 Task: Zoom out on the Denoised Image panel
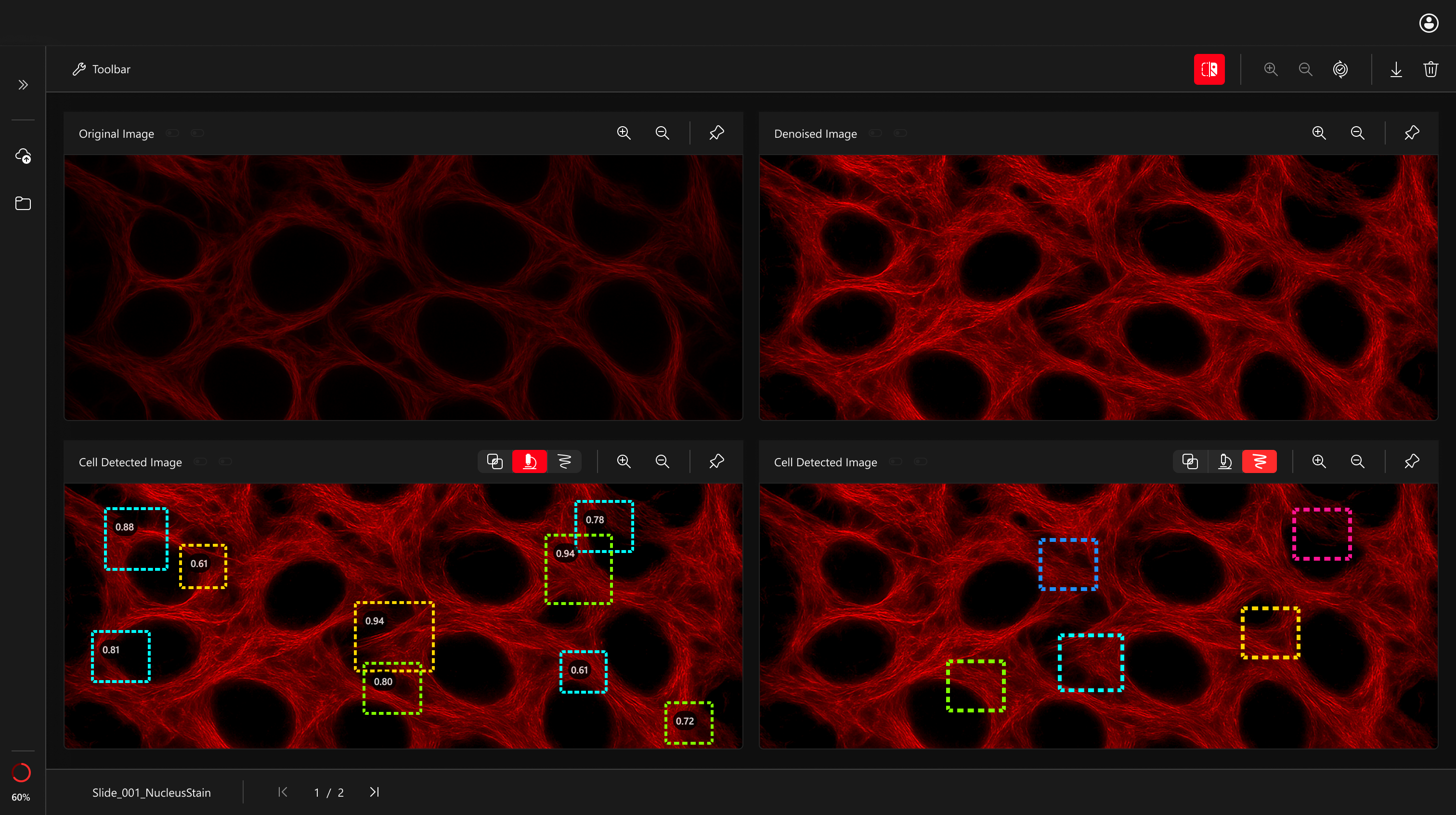click(1357, 133)
